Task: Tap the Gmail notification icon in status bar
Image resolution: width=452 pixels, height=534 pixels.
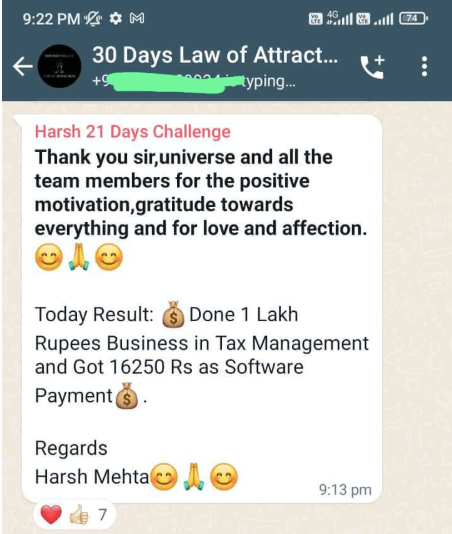Action: [137, 18]
